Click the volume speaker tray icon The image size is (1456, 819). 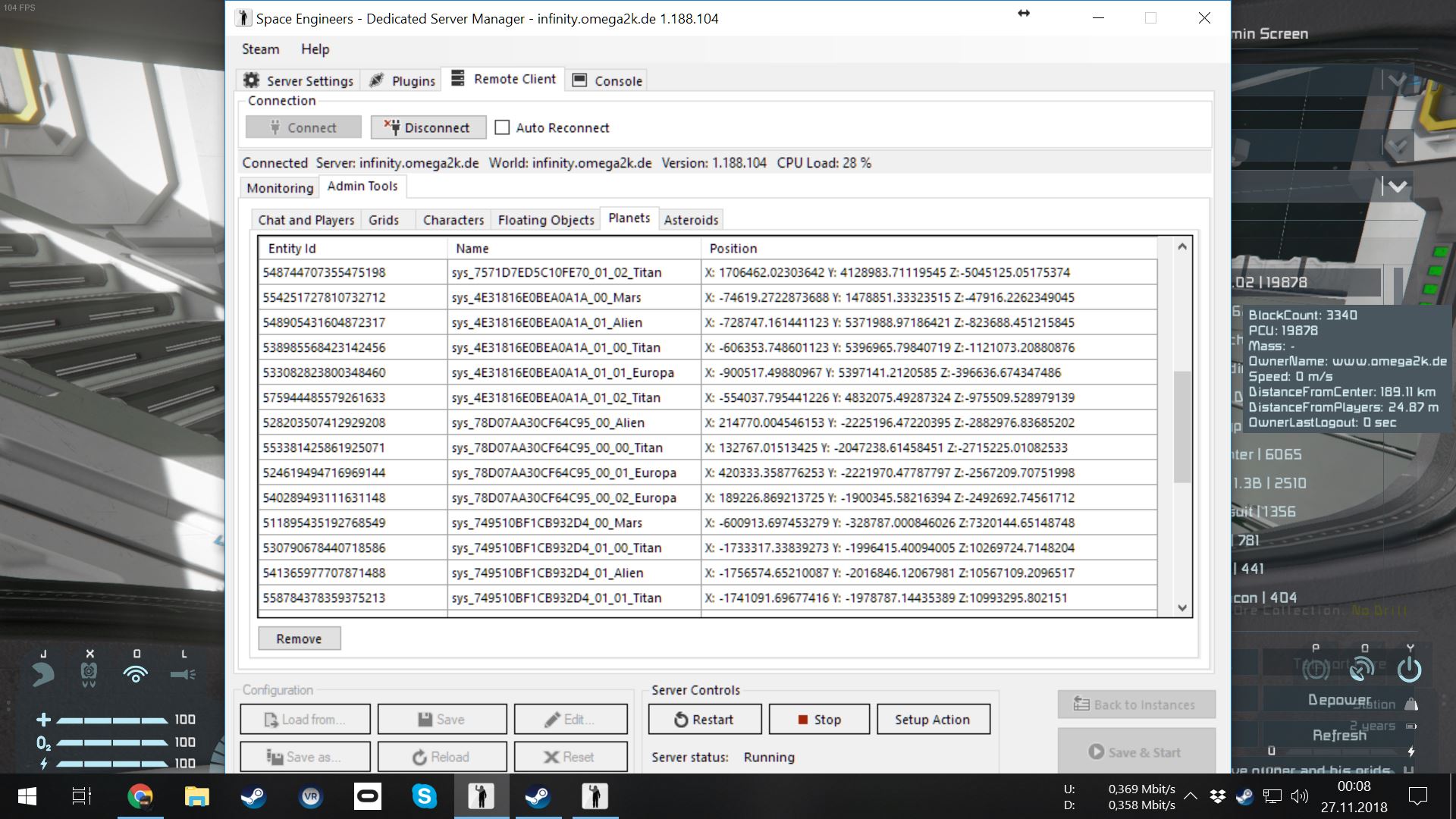click(1299, 796)
